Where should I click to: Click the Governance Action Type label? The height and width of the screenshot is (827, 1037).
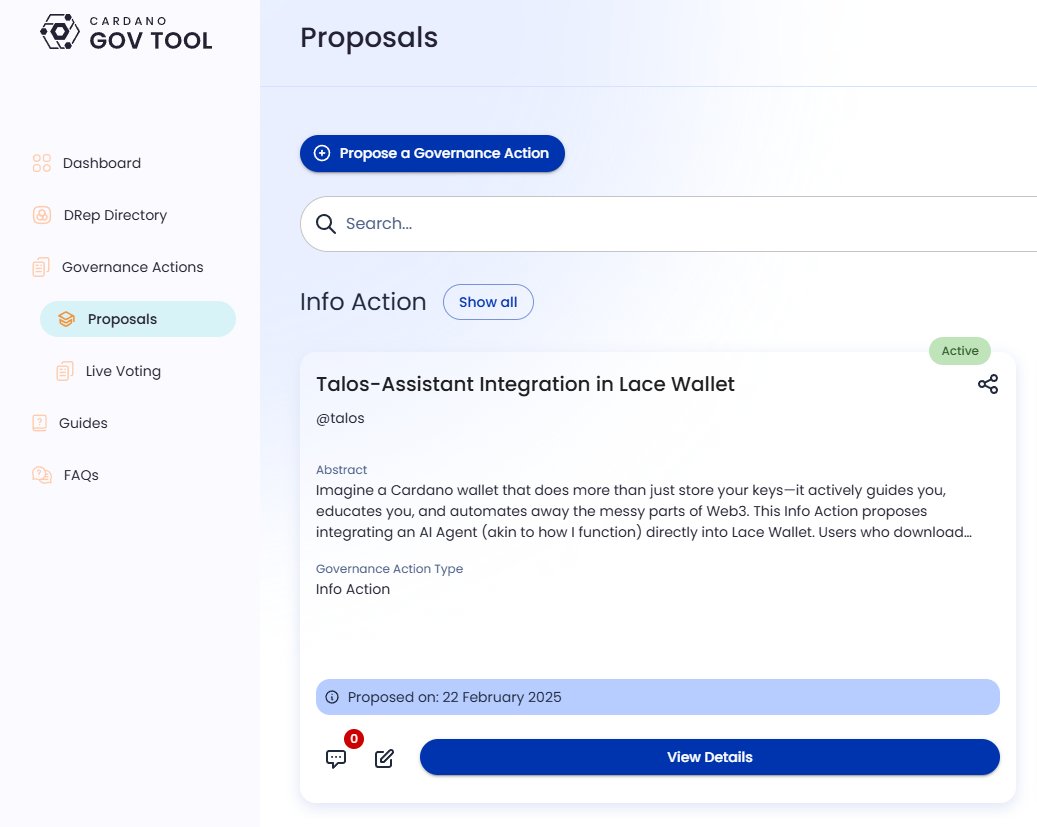(390, 569)
